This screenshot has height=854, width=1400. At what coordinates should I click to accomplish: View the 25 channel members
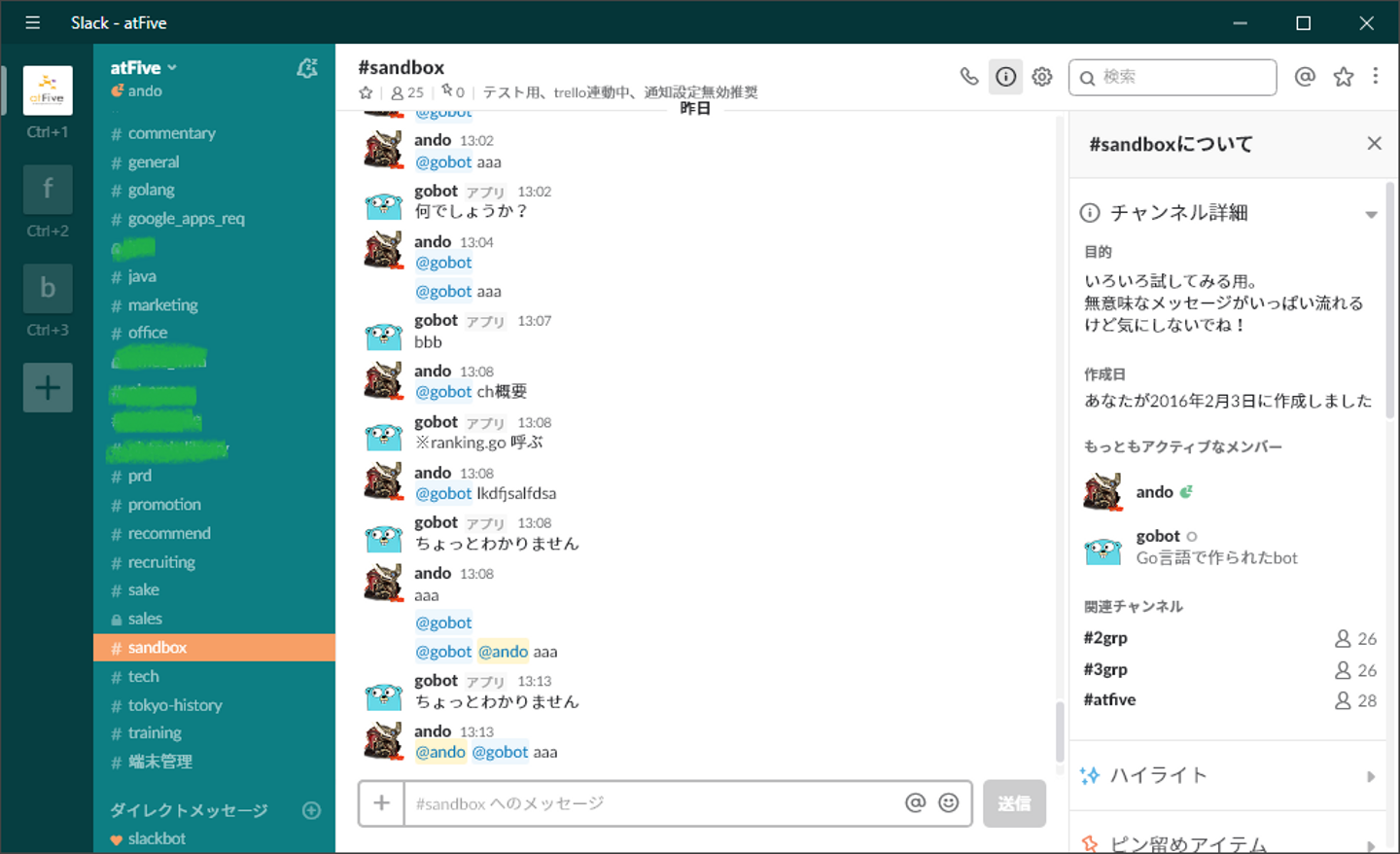click(407, 92)
